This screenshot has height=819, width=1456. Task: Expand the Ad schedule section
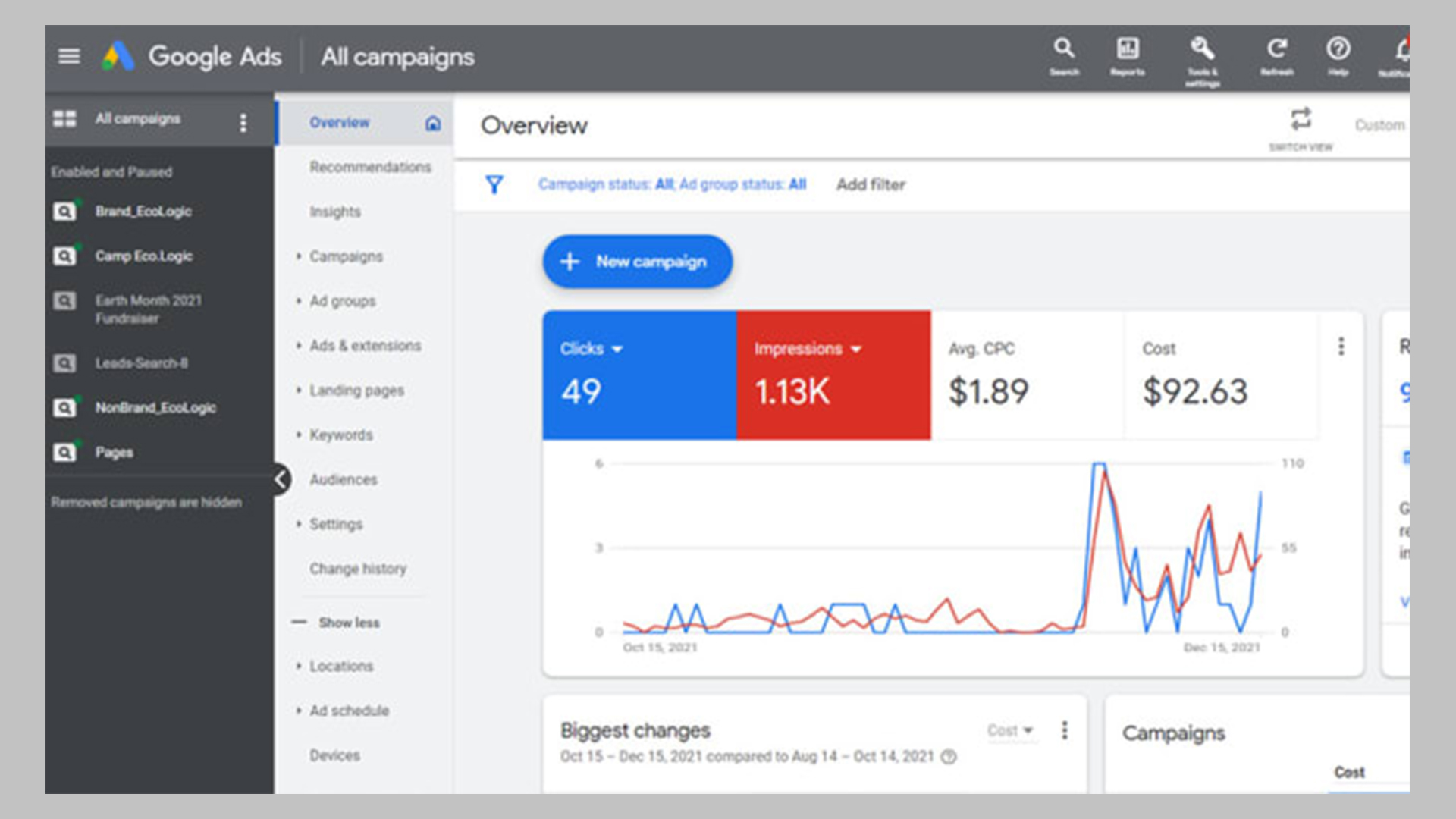tap(299, 711)
